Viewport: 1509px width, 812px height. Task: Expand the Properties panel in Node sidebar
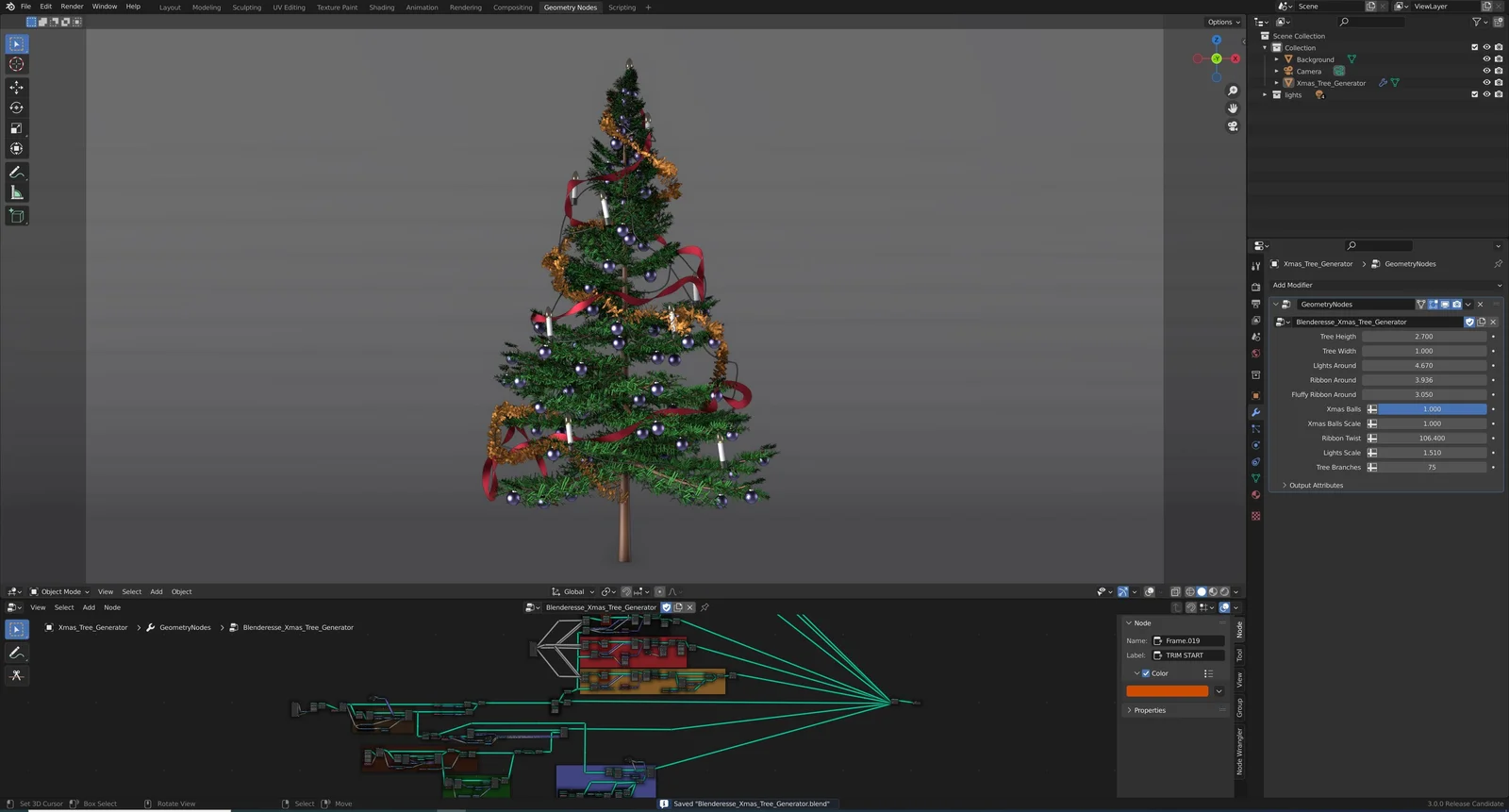click(x=1149, y=710)
